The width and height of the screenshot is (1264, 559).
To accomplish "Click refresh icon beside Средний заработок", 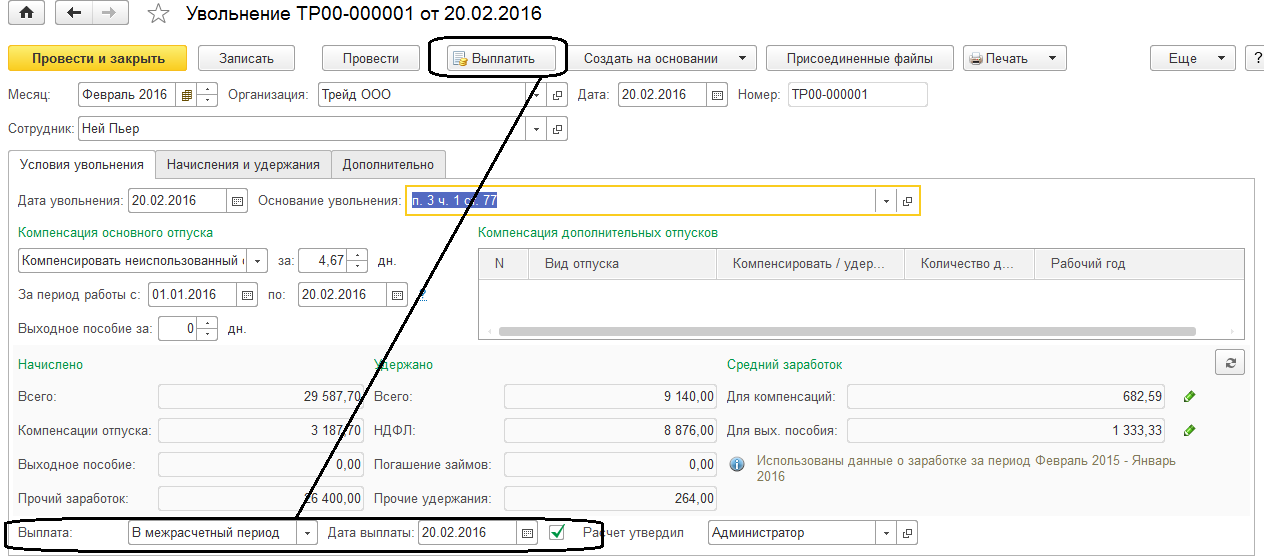I will point(1229,362).
